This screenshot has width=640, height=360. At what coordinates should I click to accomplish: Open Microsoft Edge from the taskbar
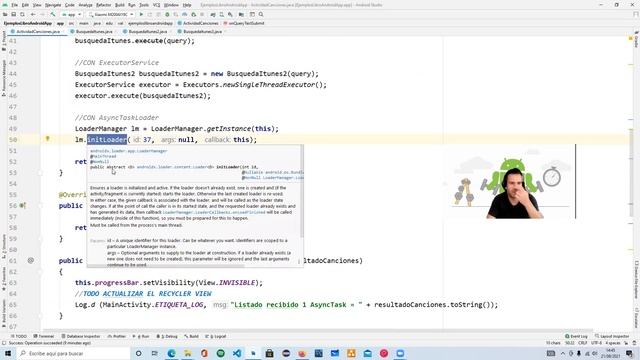(171, 353)
